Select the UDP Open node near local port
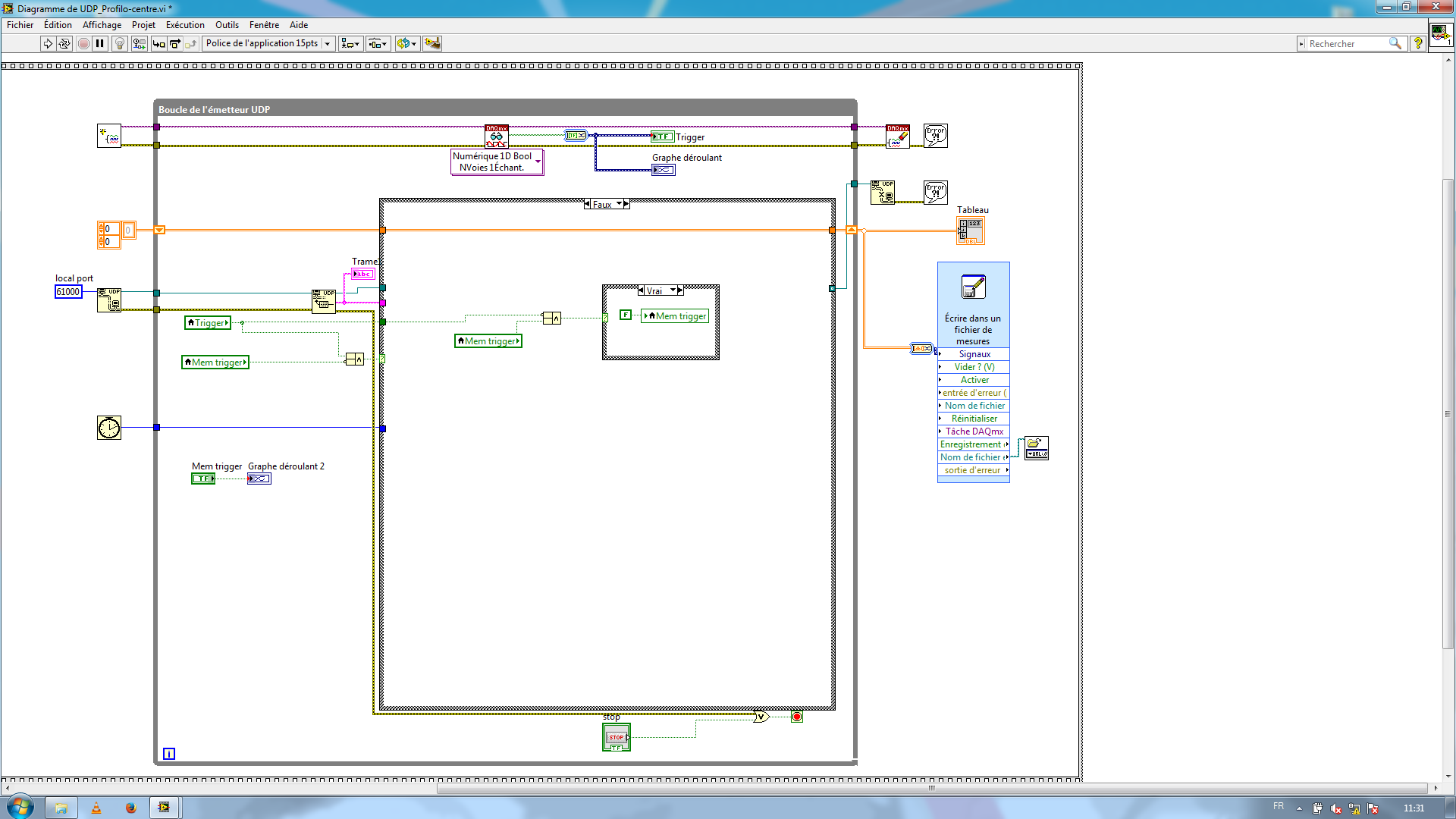Image resolution: width=1456 pixels, height=819 pixels. click(109, 300)
